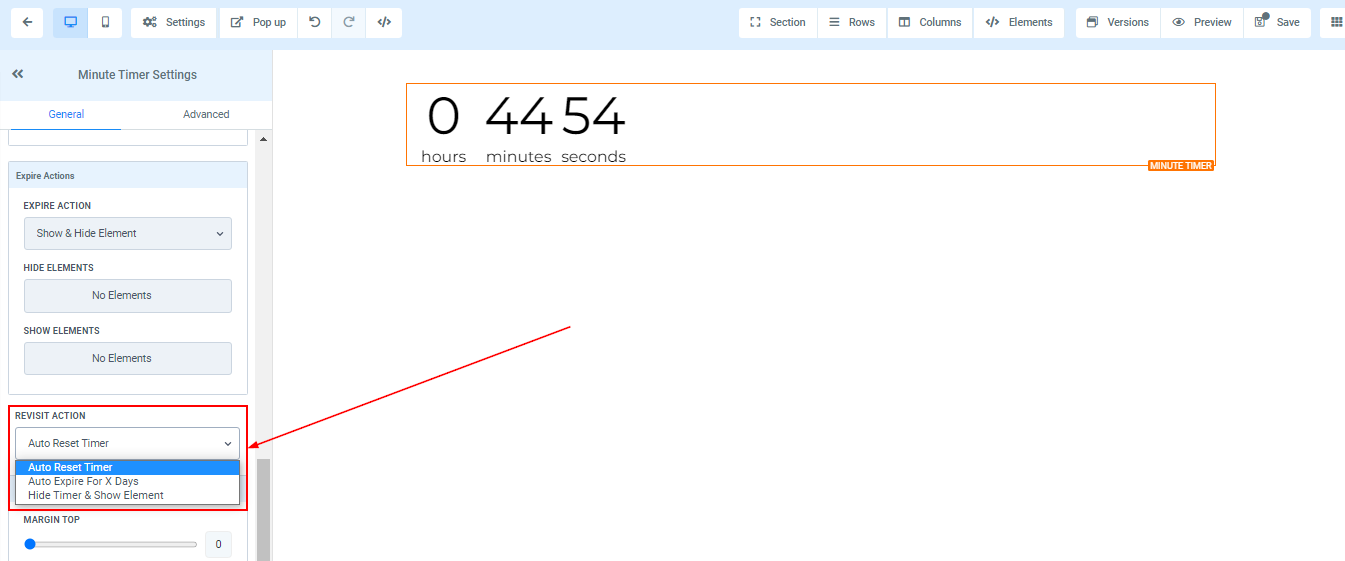Open the Elements toolbar item
This screenshot has width=1345, height=561.
point(1018,22)
